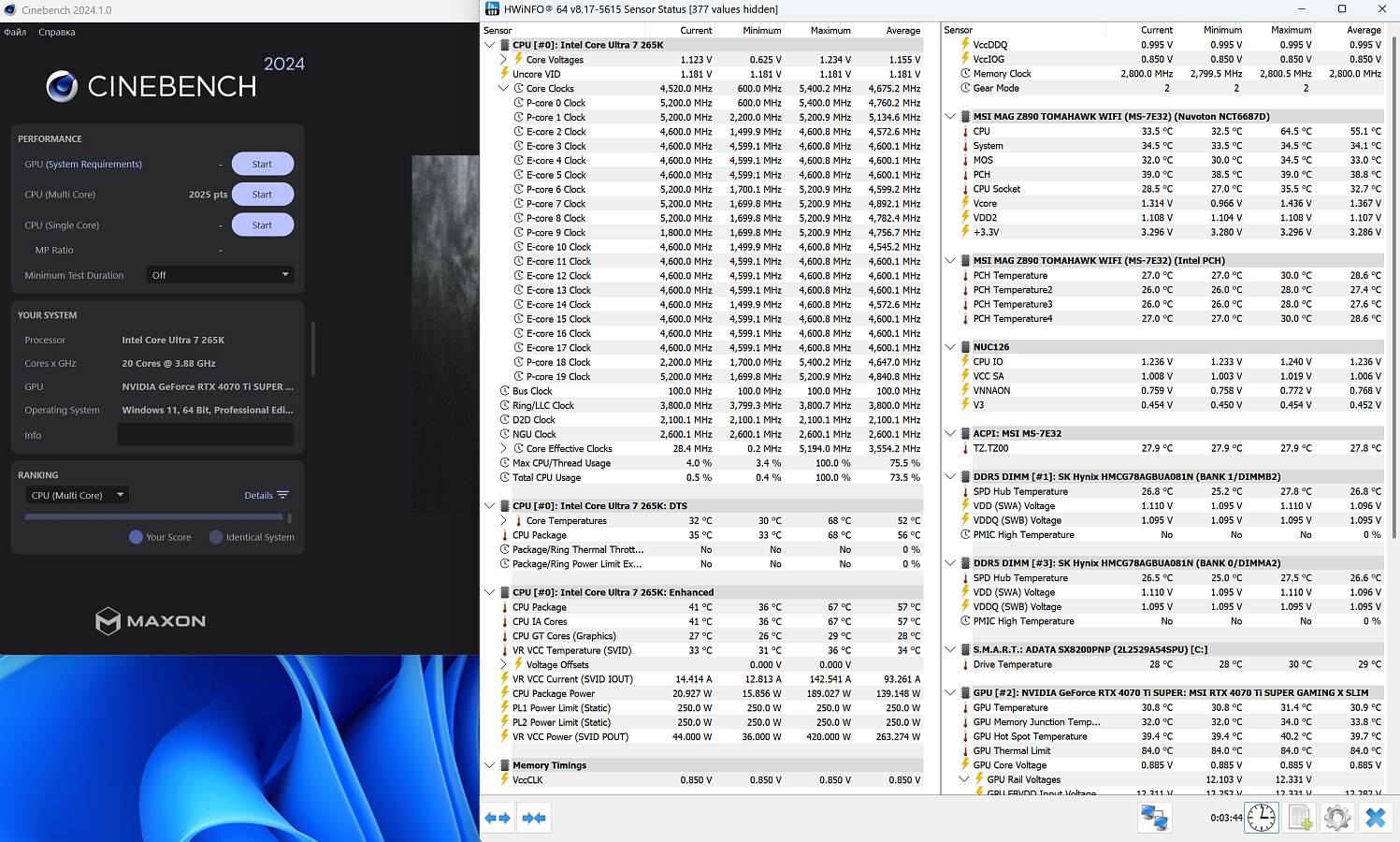Click the PL1 Power Limit (Static) row

703,708
